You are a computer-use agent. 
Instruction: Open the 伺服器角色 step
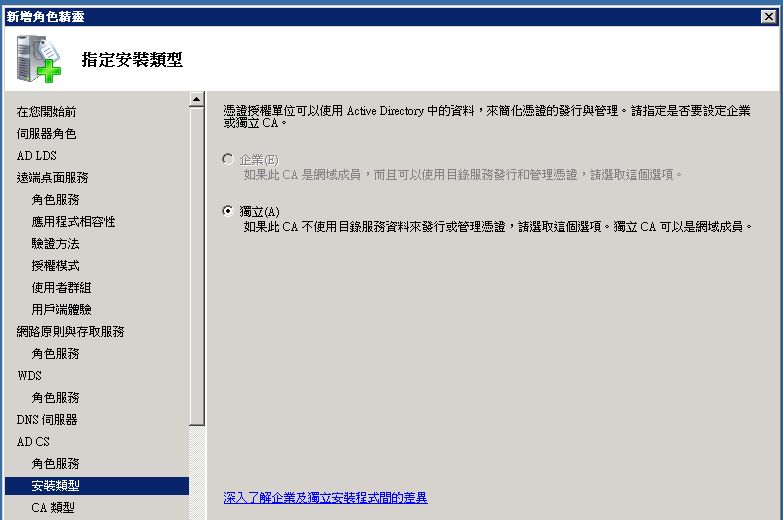click(46, 133)
